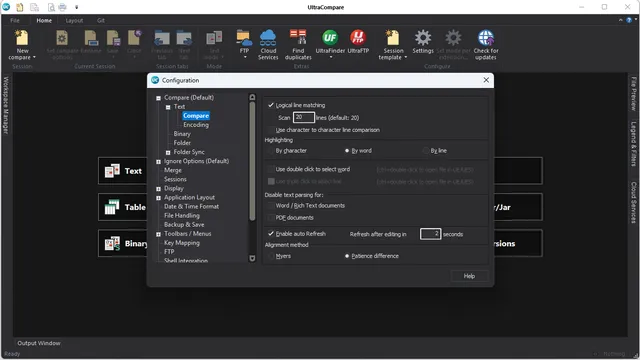The width and height of the screenshot is (640, 360).
Task: Open the FTP ribbon icon
Action: click(244, 38)
